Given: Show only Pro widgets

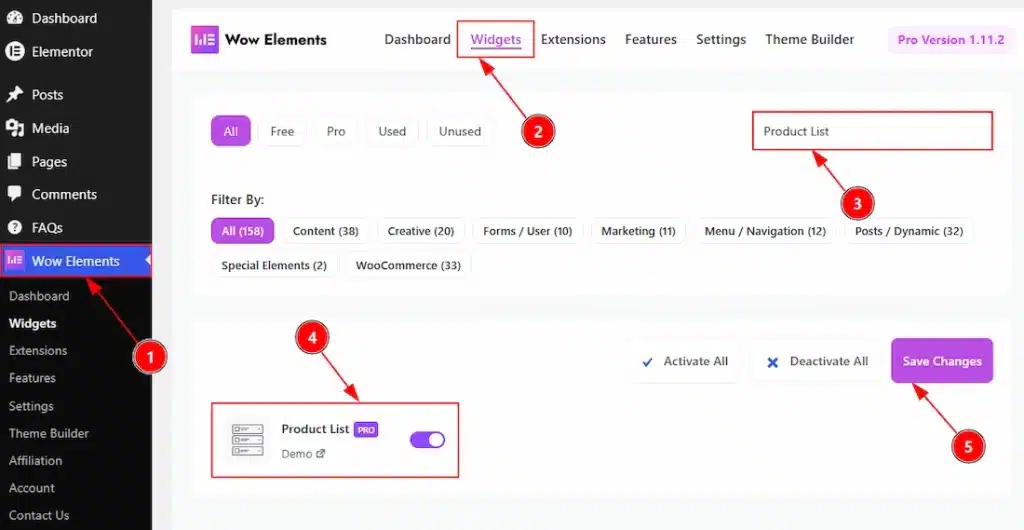Looking at the screenshot, I should pyautogui.click(x=336, y=131).
